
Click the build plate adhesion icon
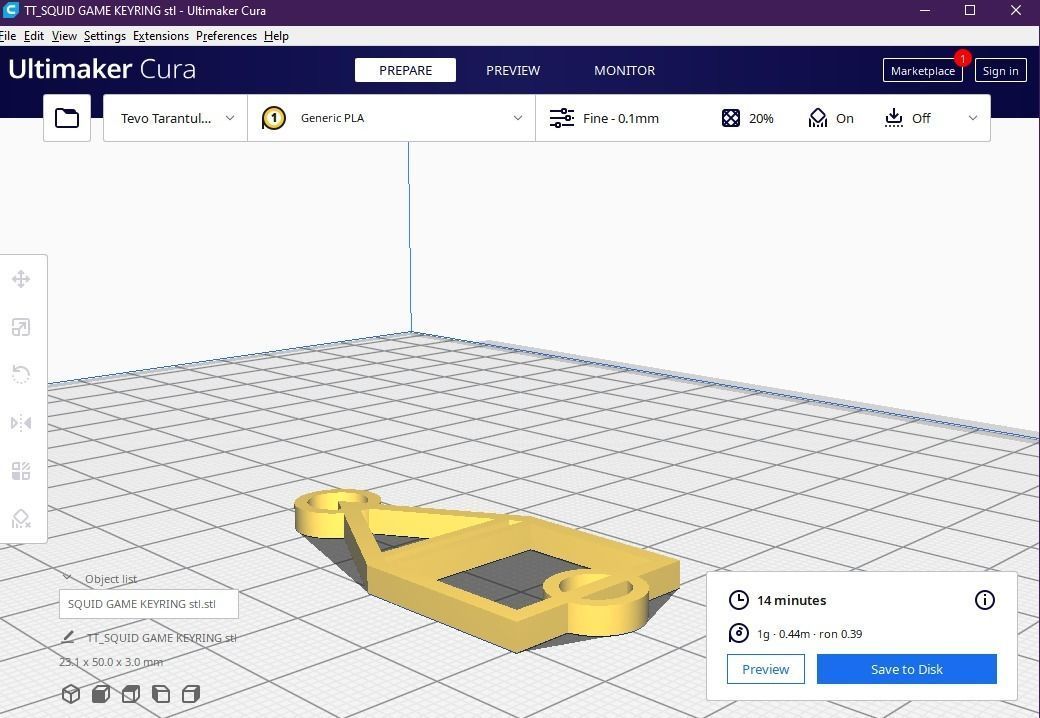click(x=893, y=118)
